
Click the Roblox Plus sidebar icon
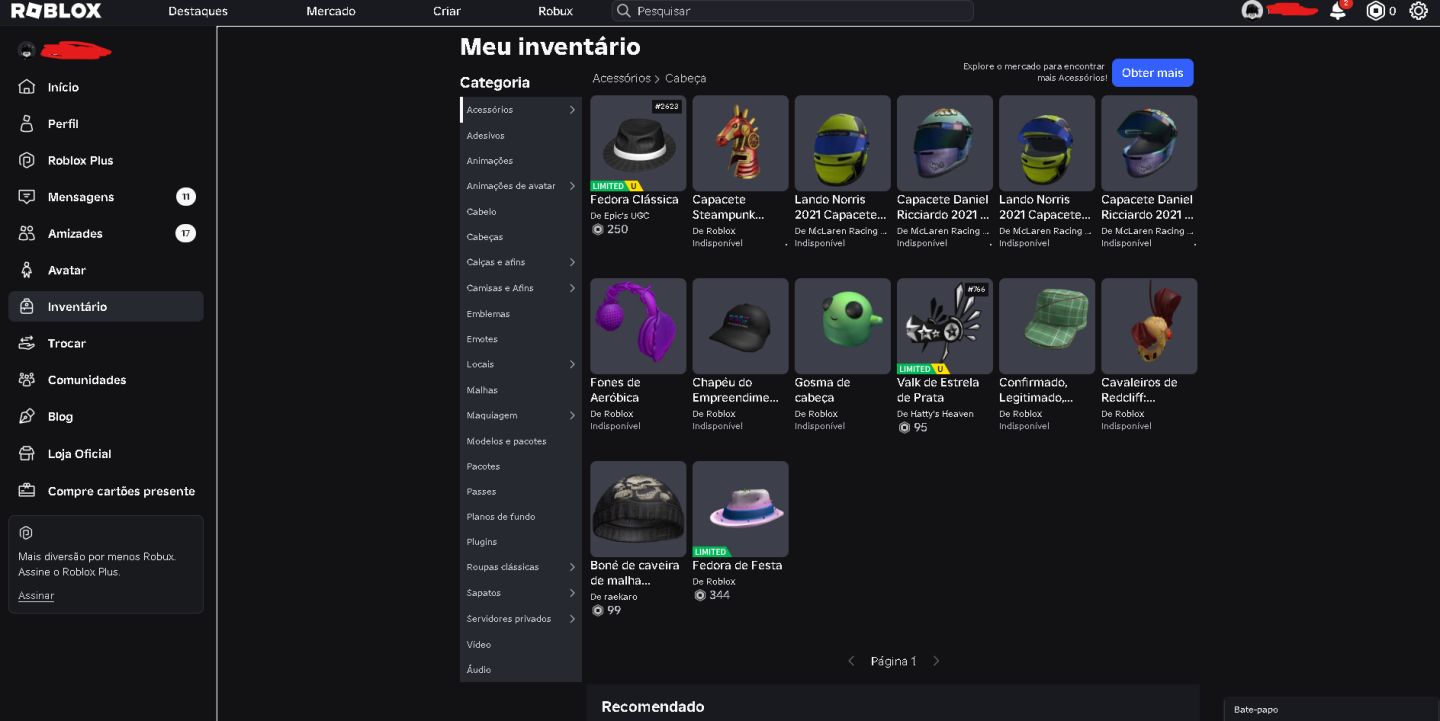point(27,160)
